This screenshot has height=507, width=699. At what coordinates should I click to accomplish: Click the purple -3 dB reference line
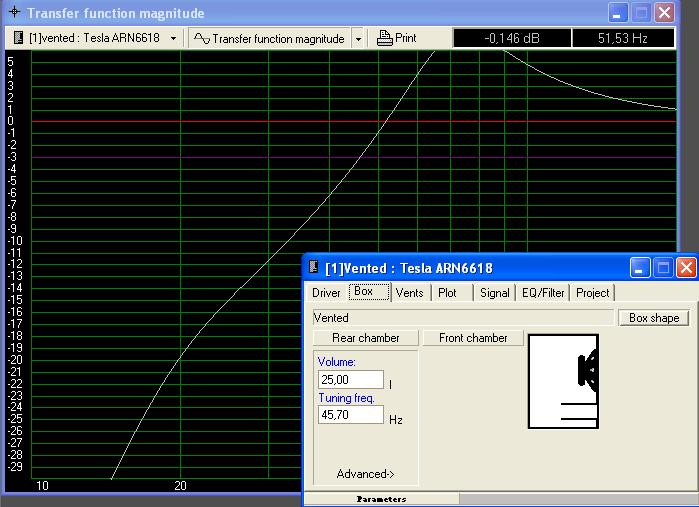[354, 157]
